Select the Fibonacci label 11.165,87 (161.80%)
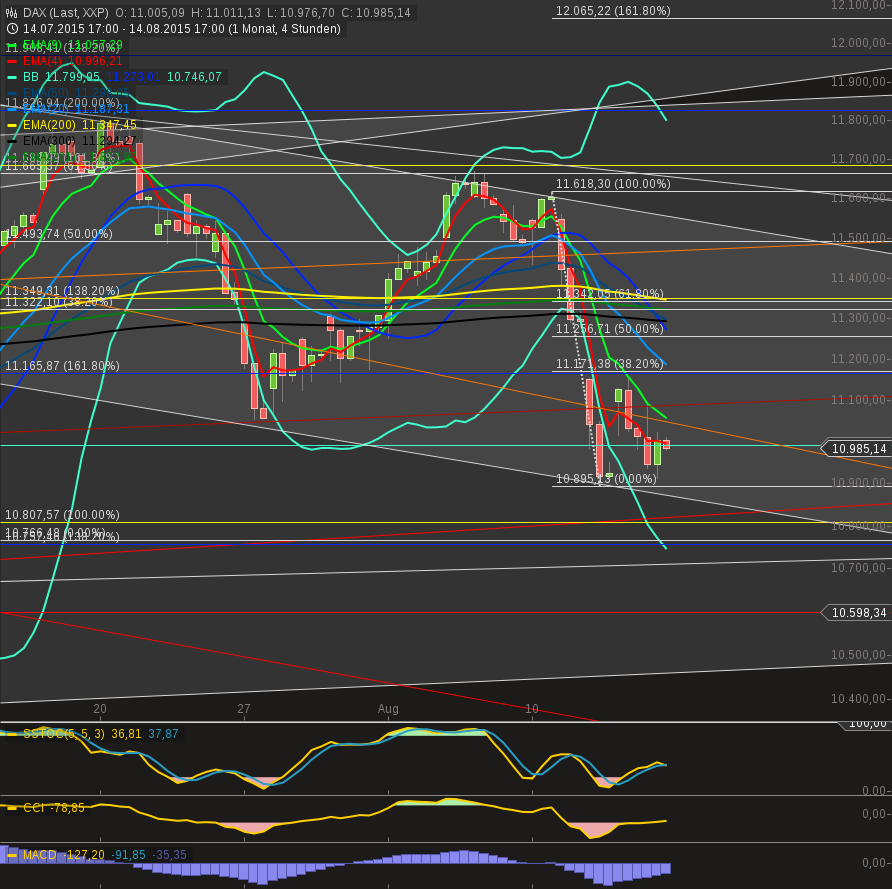This screenshot has width=892, height=889. [62, 366]
